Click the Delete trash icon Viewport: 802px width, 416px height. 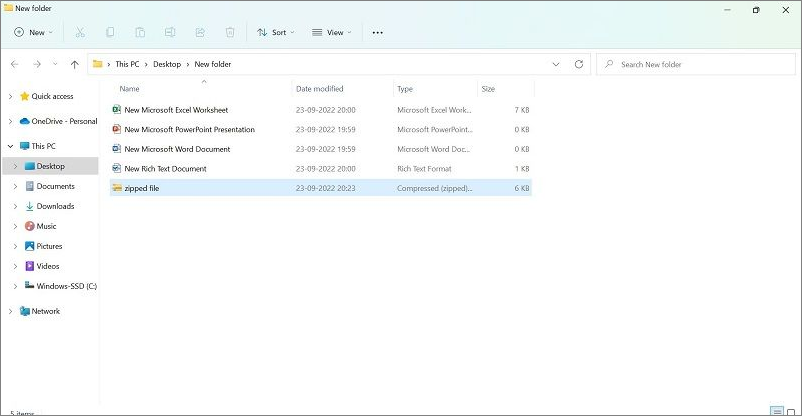click(230, 32)
